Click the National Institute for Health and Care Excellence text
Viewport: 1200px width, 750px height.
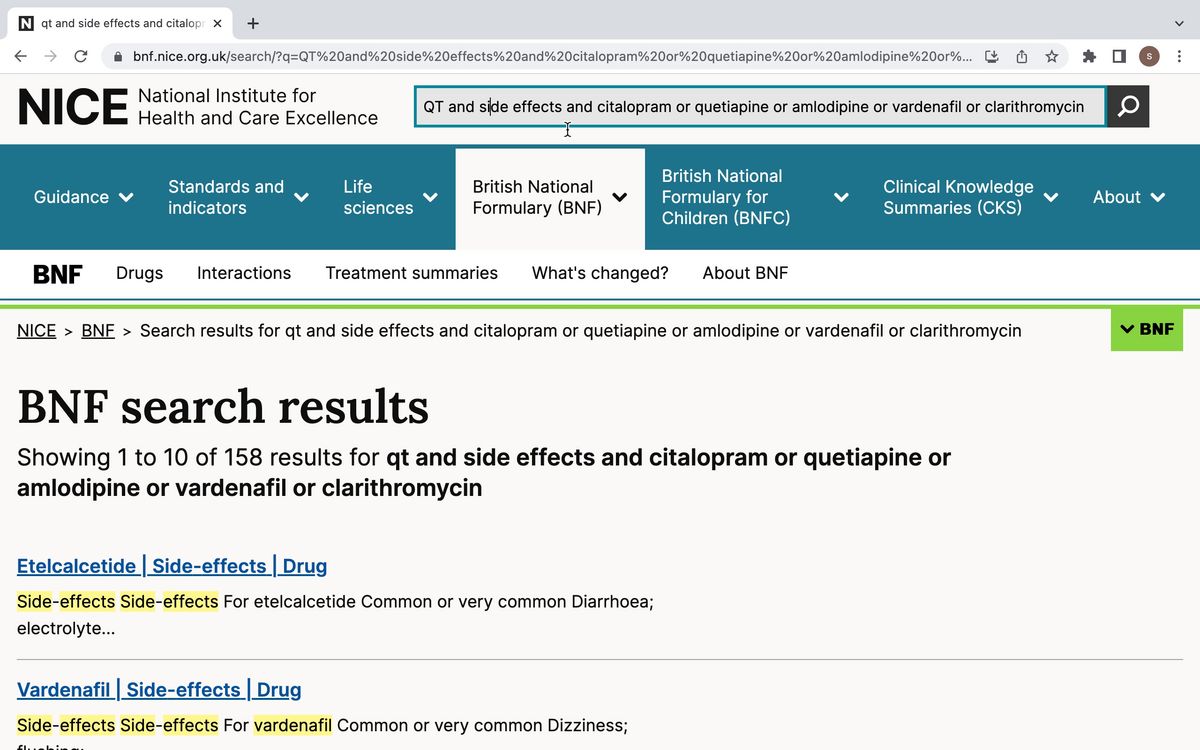[258, 107]
